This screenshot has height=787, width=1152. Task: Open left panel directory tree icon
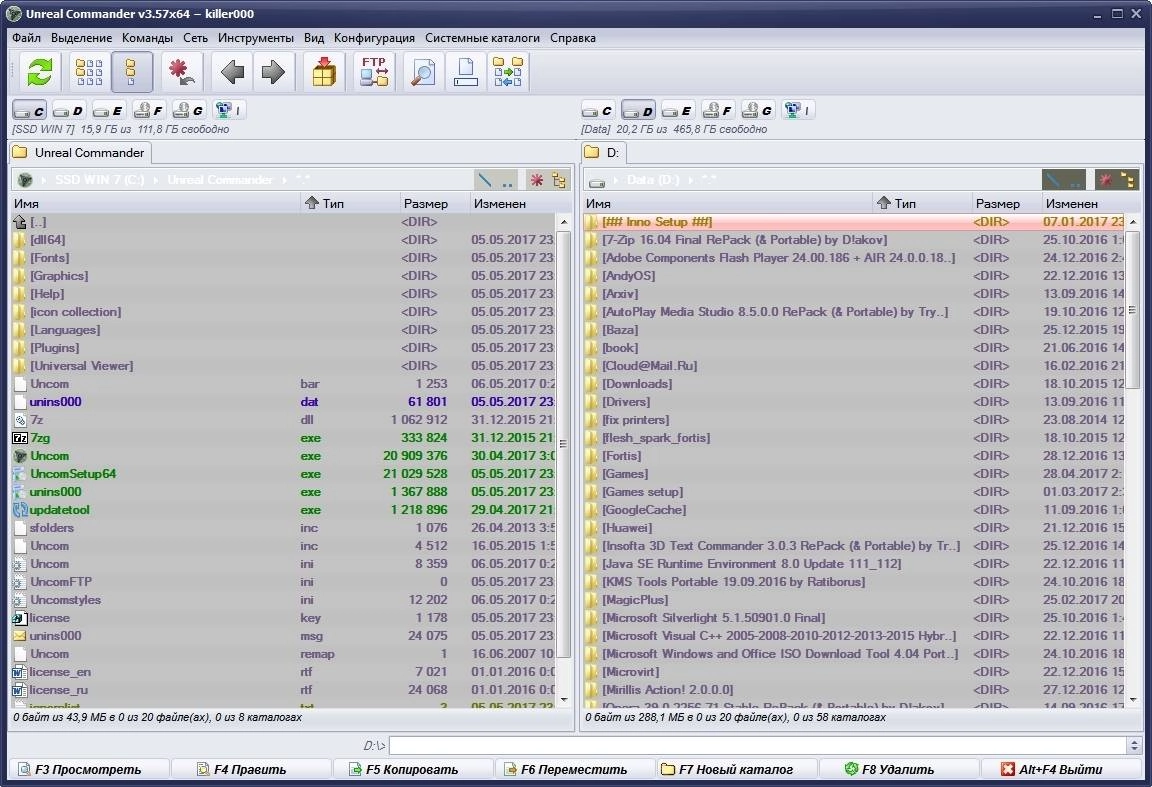point(559,179)
